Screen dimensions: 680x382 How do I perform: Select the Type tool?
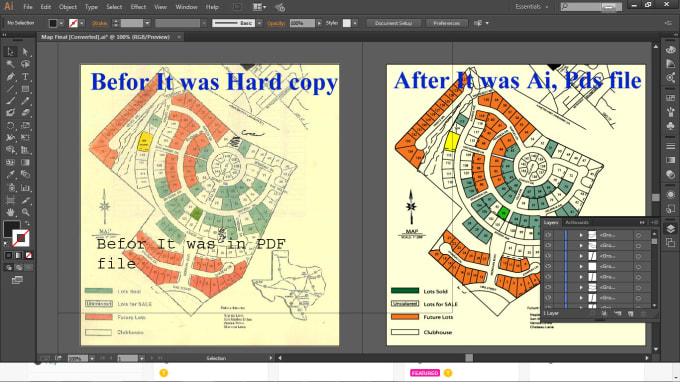[26, 77]
